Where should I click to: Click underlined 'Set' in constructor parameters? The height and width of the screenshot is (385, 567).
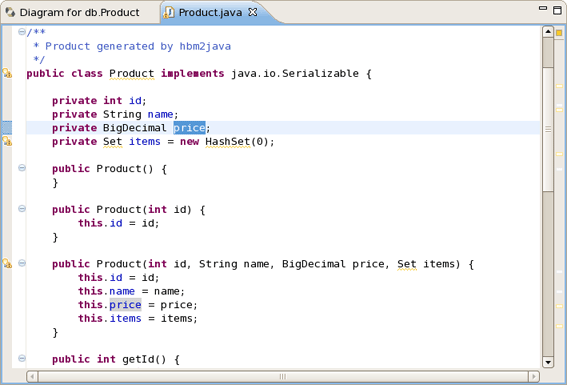point(407,264)
